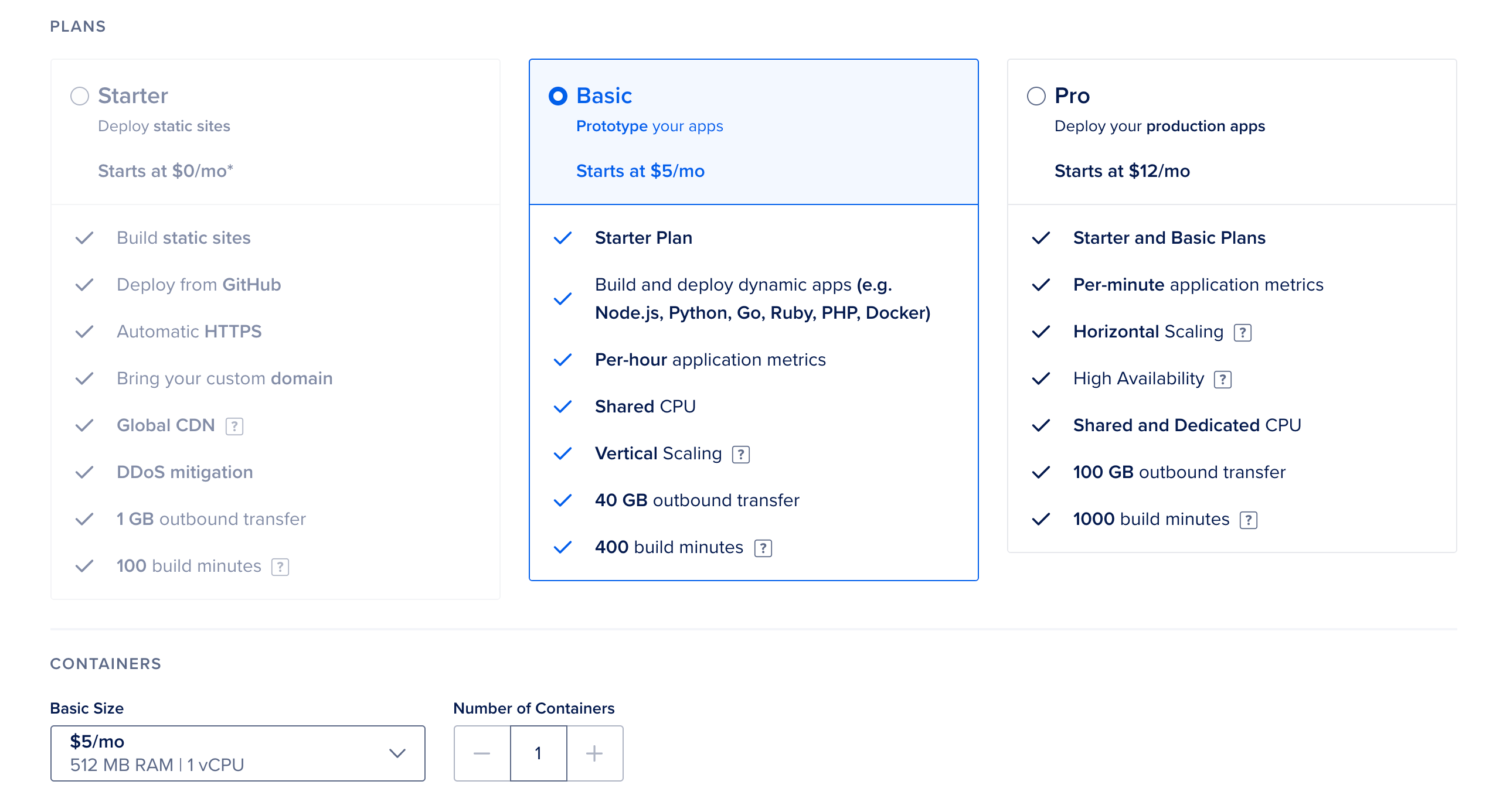Click checkmark beside 1 GB outbound transfer
The width and height of the screenshot is (1503, 812).
(84, 519)
